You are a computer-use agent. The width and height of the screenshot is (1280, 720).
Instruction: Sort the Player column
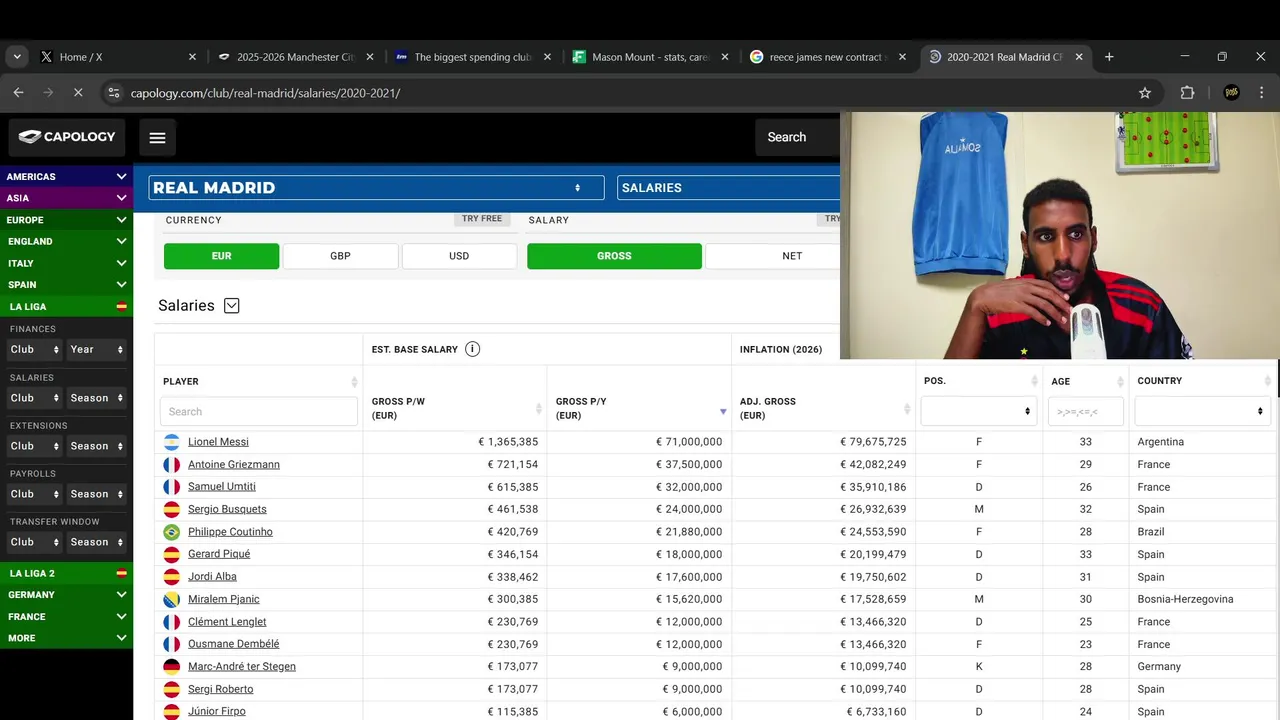pyautogui.click(x=354, y=382)
